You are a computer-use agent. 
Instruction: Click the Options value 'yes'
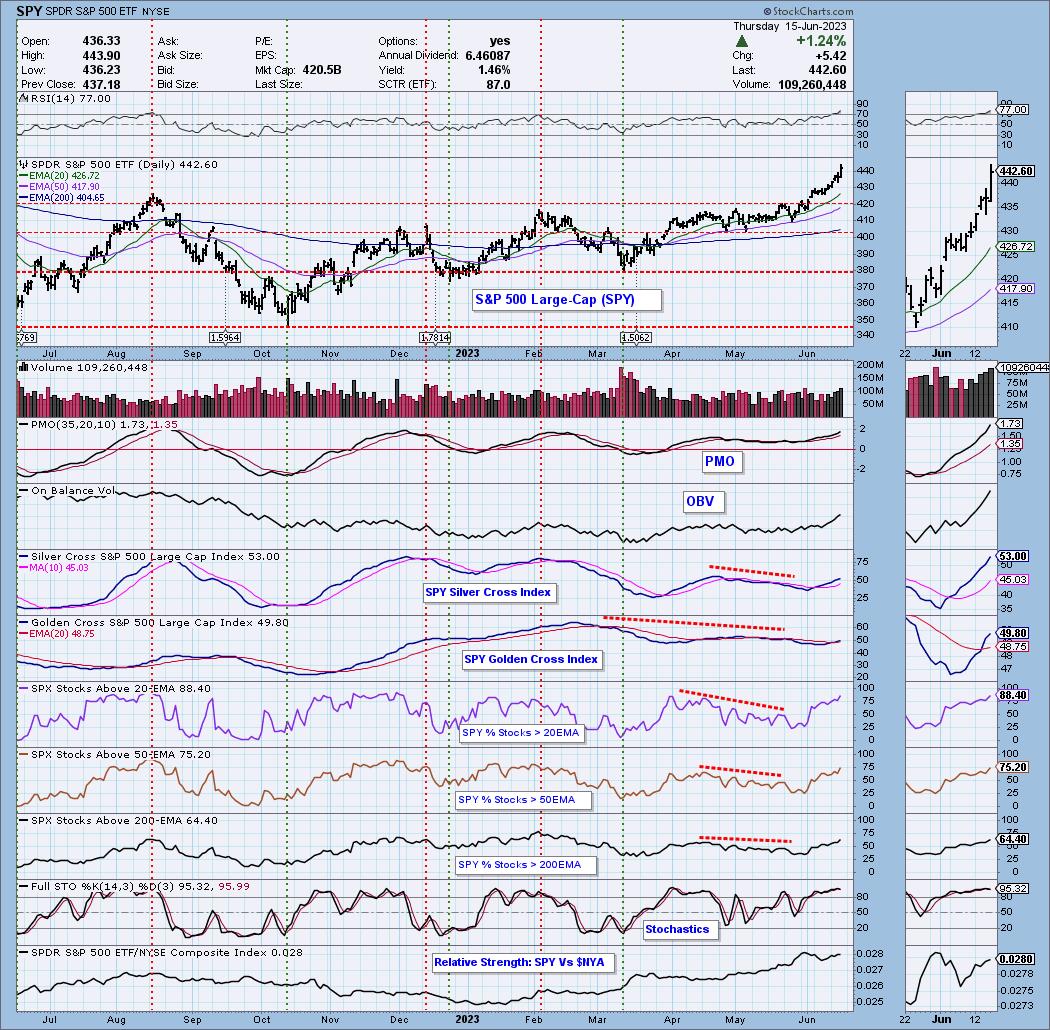(500, 41)
